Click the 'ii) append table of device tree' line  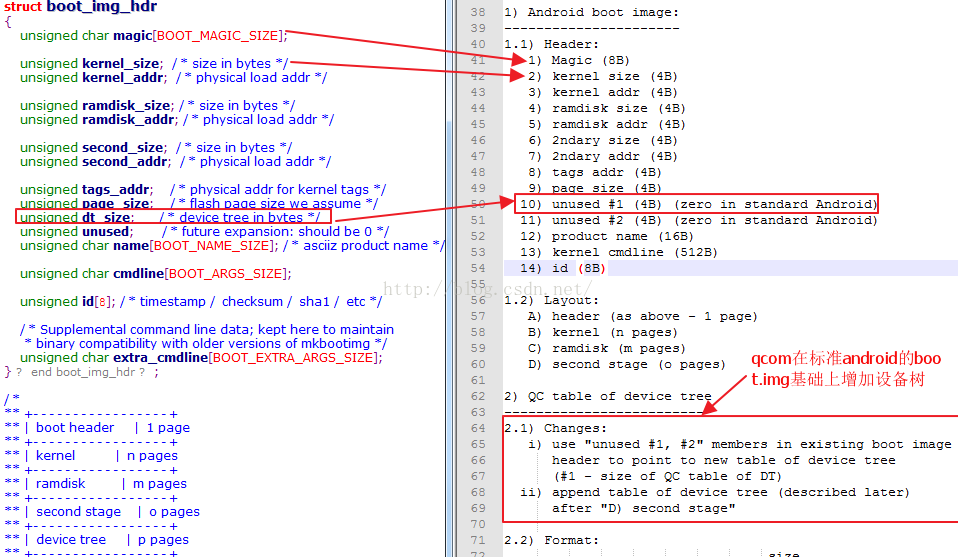point(715,492)
